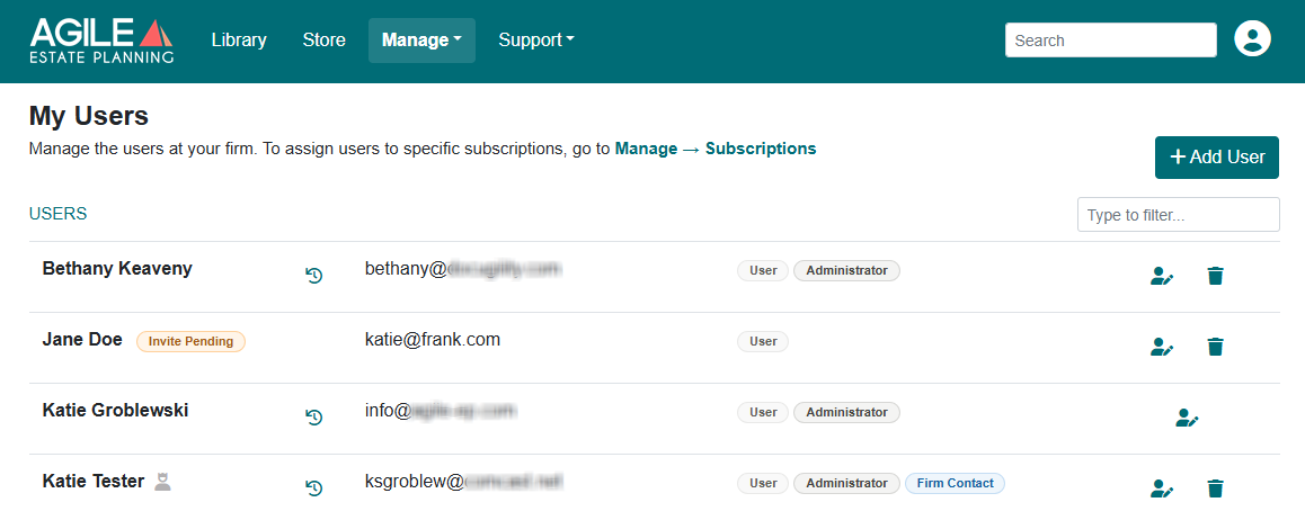Edit user Katie Groblewski

pyautogui.click(x=1187, y=418)
